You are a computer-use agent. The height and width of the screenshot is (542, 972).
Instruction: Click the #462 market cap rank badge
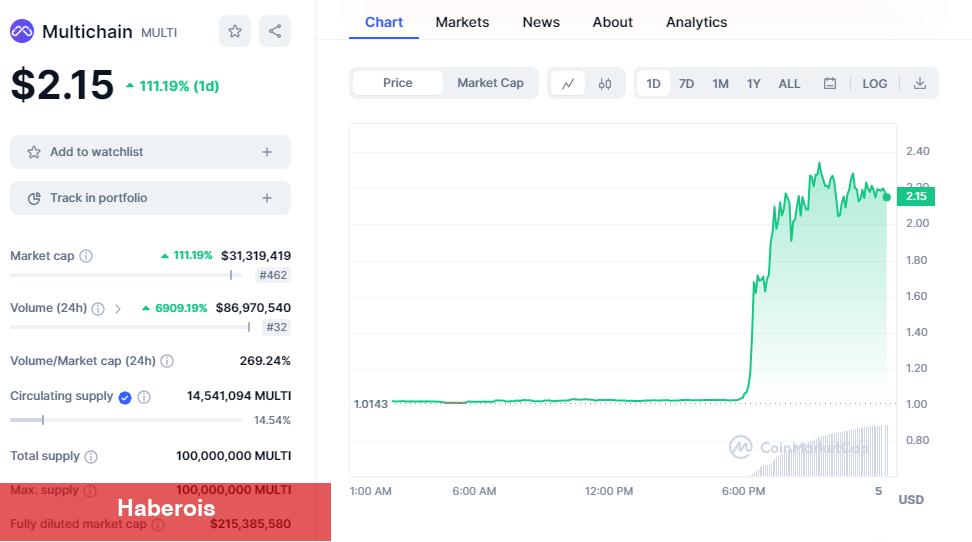point(273,275)
